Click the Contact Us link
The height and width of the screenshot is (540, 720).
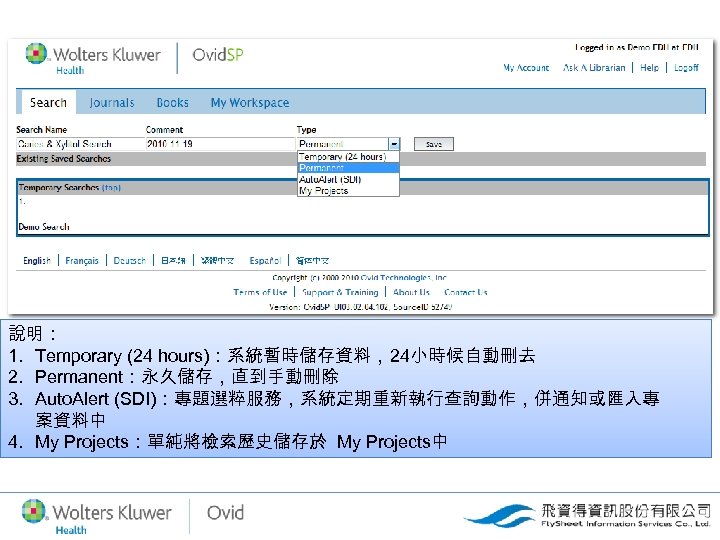pos(466,292)
